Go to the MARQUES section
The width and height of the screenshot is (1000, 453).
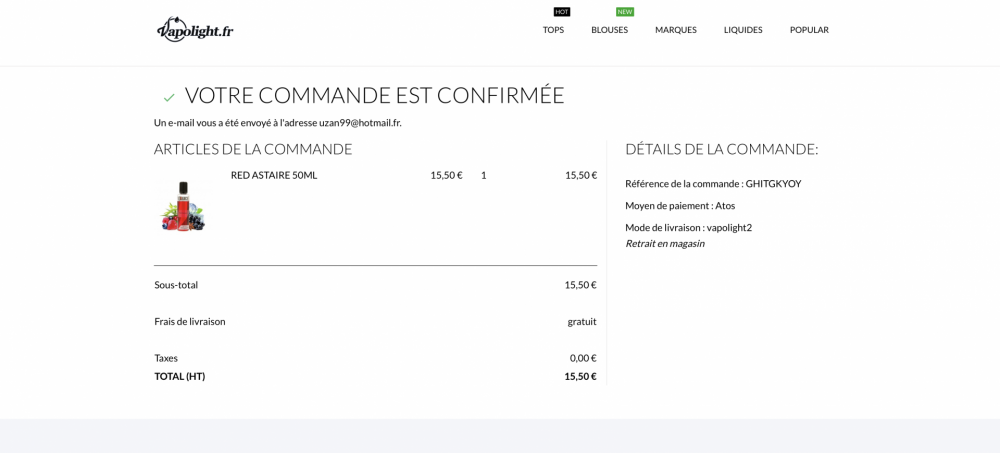[676, 30]
